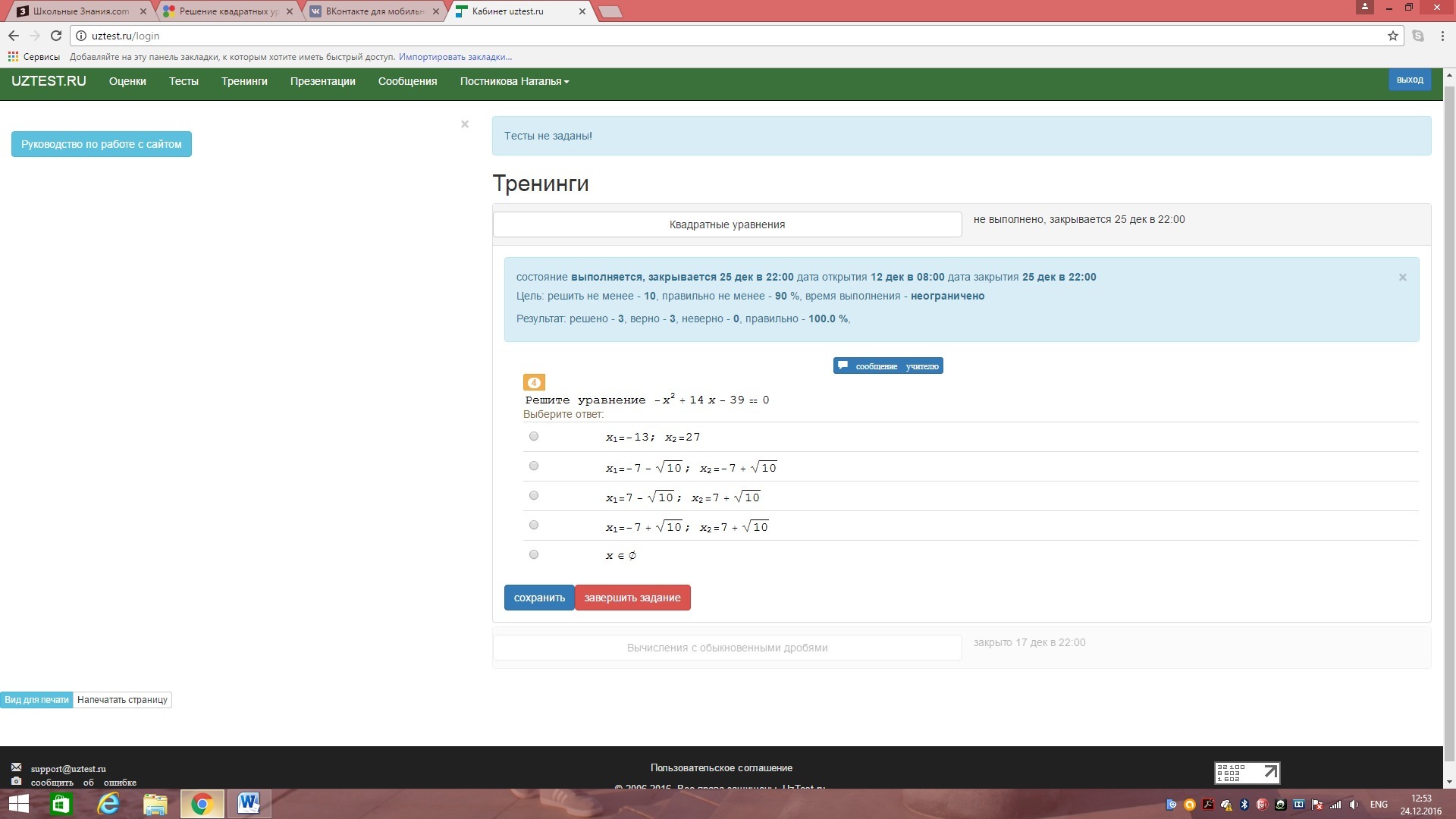The width and height of the screenshot is (1456, 819).
Task: Click the завершить задание button
Action: coord(632,598)
